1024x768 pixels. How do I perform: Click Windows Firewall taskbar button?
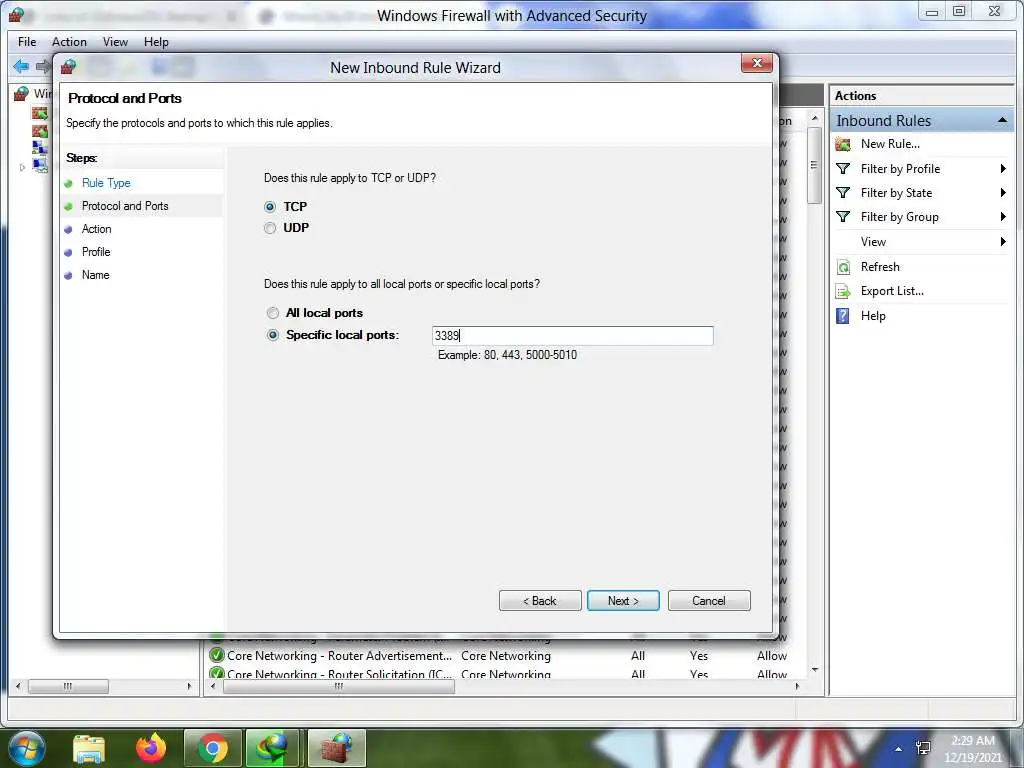coord(336,748)
